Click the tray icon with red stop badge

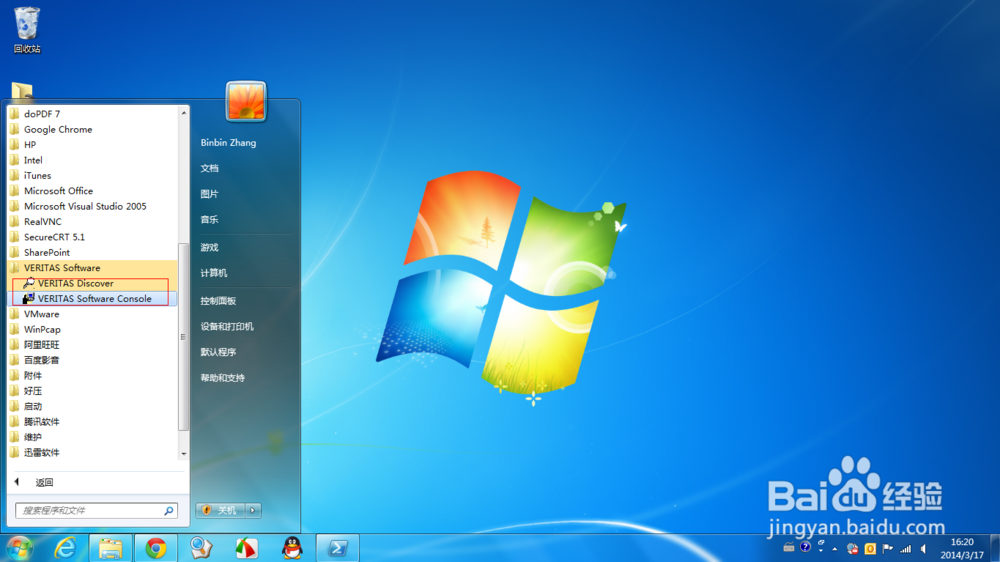point(853,549)
